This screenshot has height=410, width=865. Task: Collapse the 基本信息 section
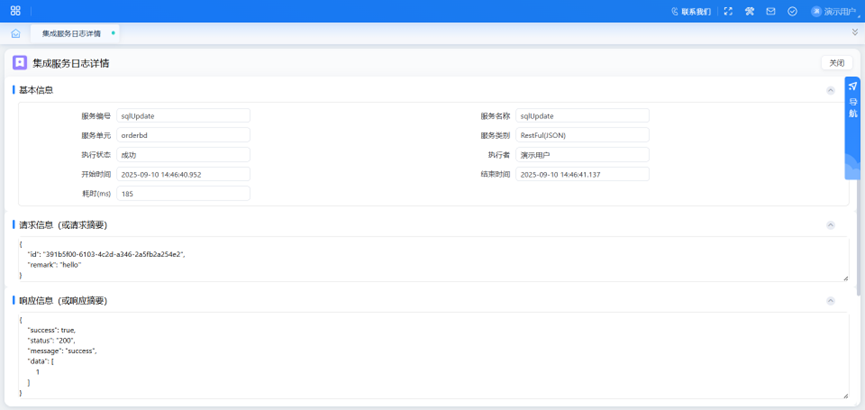[x=830, y=90]
